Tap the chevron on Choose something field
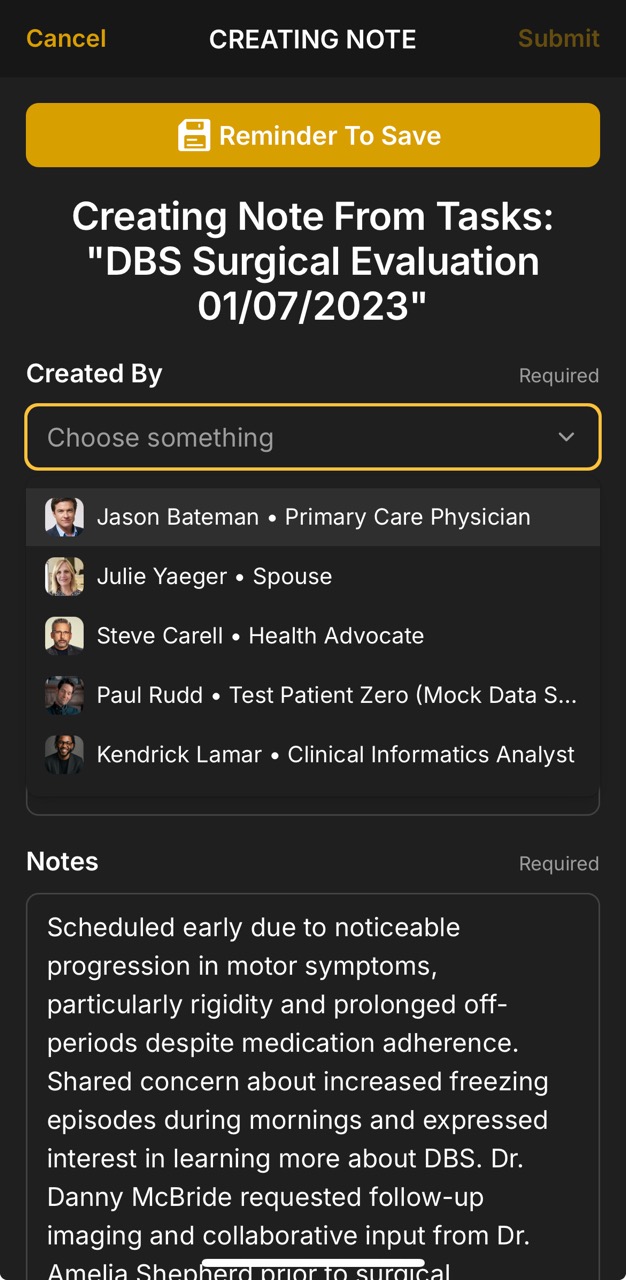The image size is (626, 1280). tap(566, 437)
